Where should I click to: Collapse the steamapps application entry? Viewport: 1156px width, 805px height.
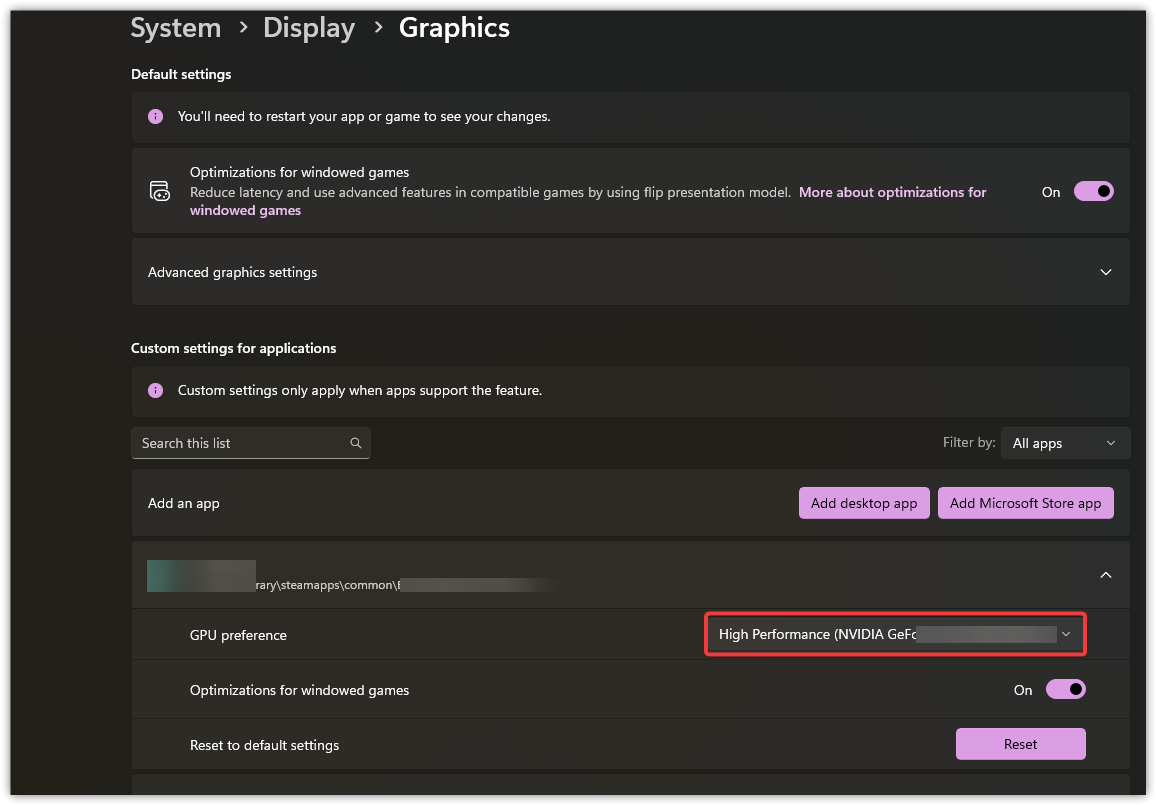(1105, 575)
